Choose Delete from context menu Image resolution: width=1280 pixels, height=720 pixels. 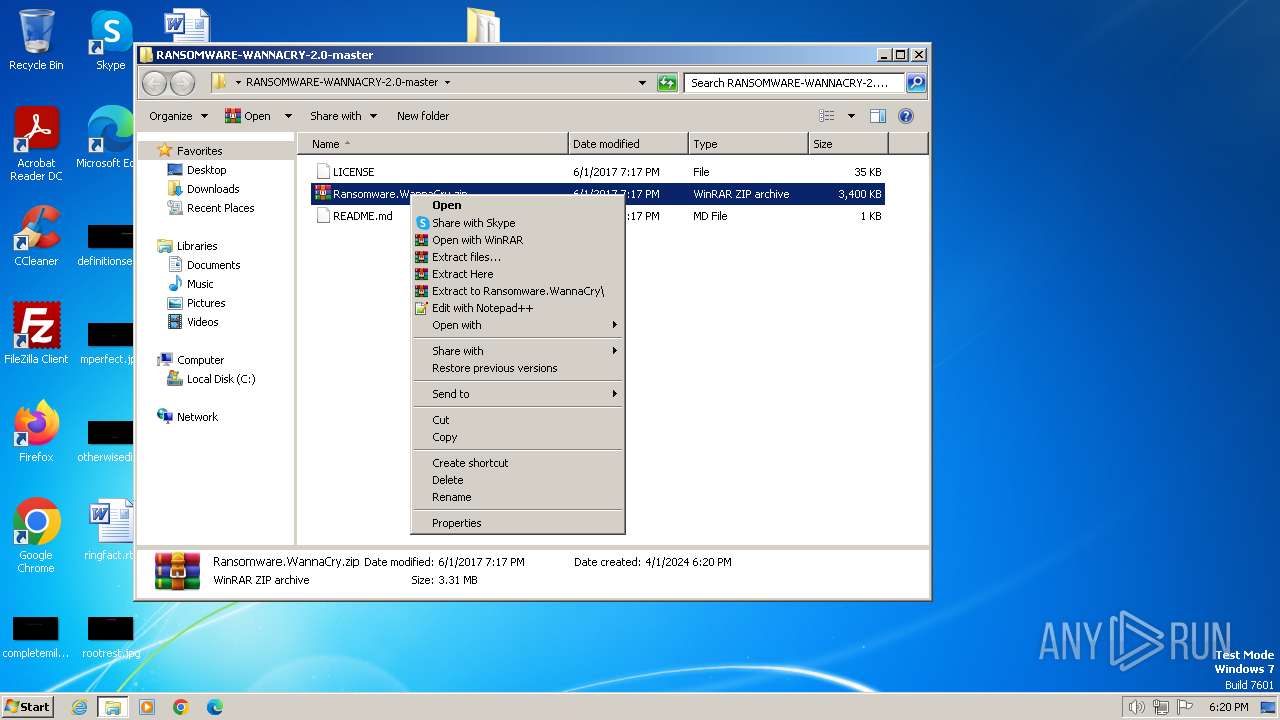coord(518,480)
